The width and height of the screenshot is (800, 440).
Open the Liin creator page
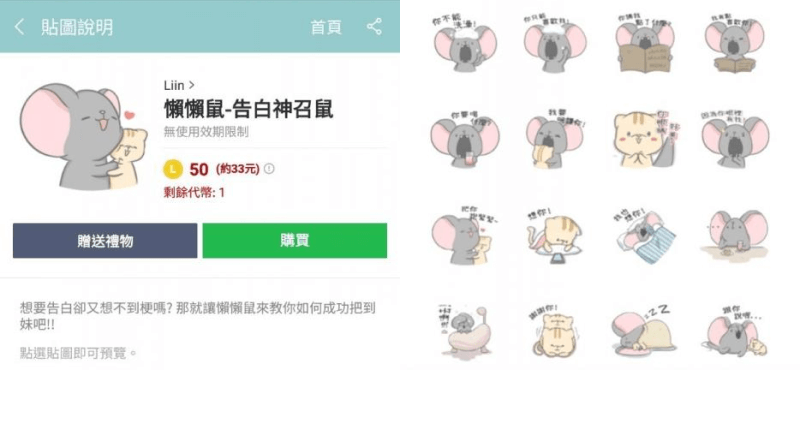pos(179,85)
